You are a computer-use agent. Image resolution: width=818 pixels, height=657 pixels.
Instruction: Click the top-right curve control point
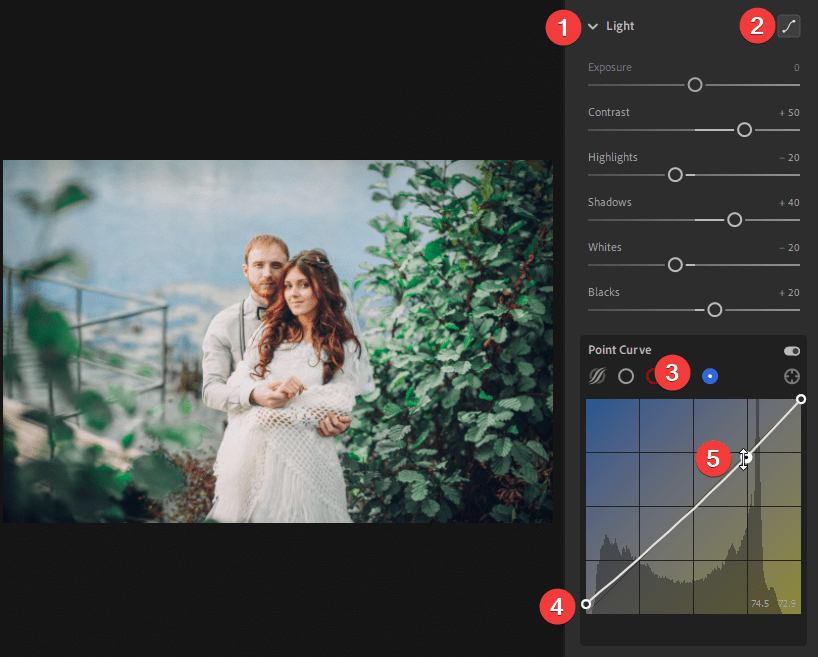tap(801, 399)
